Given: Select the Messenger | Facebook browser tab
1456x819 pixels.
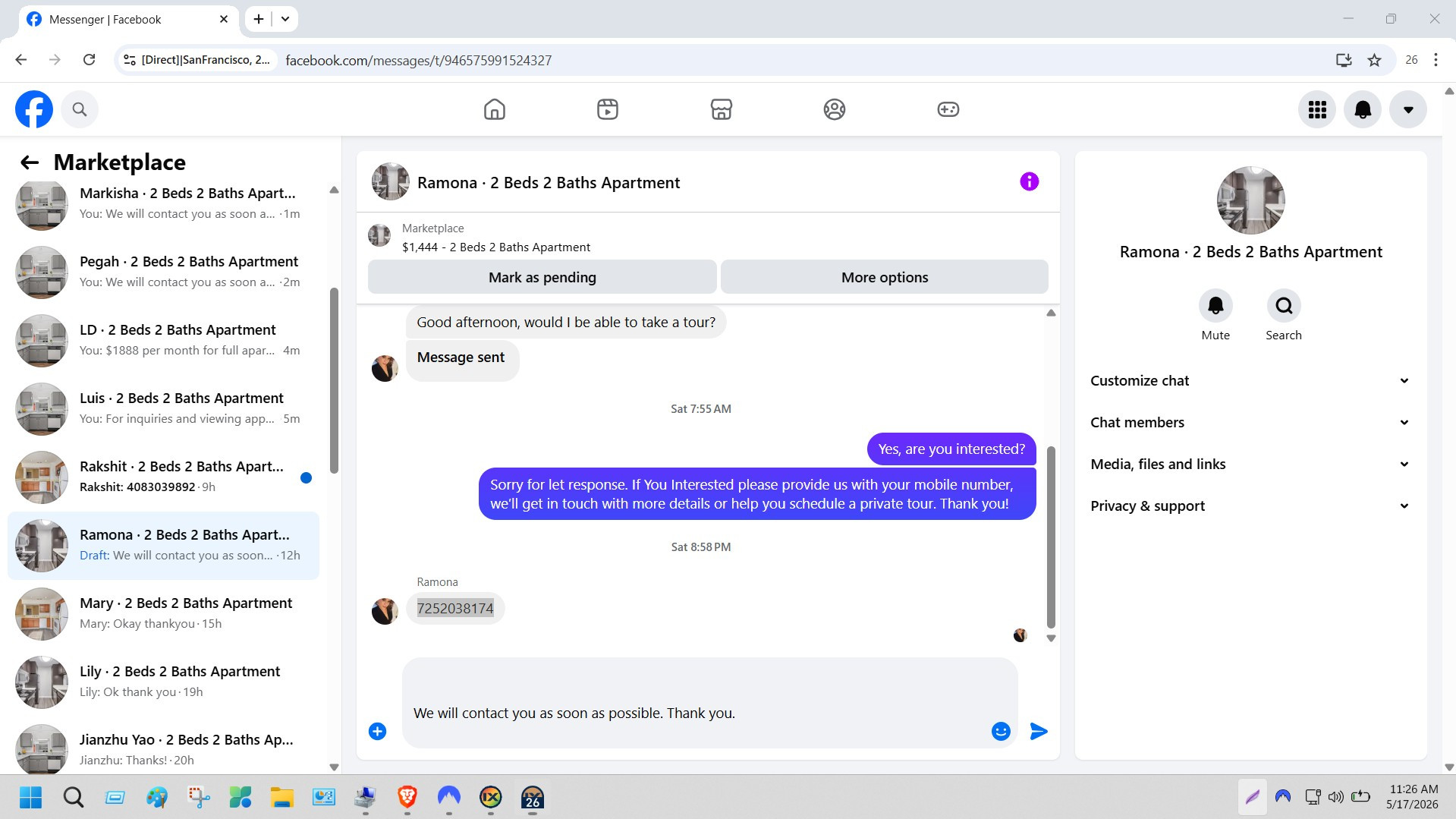Looking at the screenshot, I should [127, 19].
